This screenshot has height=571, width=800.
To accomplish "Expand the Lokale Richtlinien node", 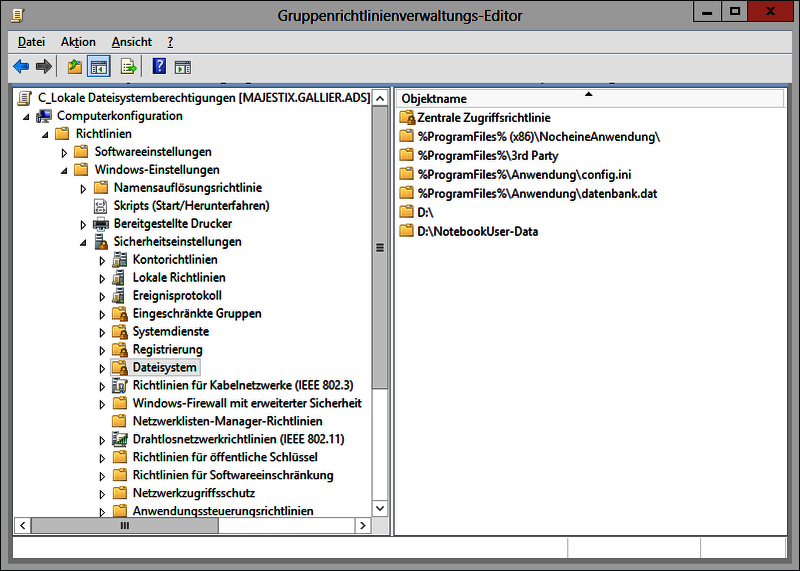I will [102, 279].
